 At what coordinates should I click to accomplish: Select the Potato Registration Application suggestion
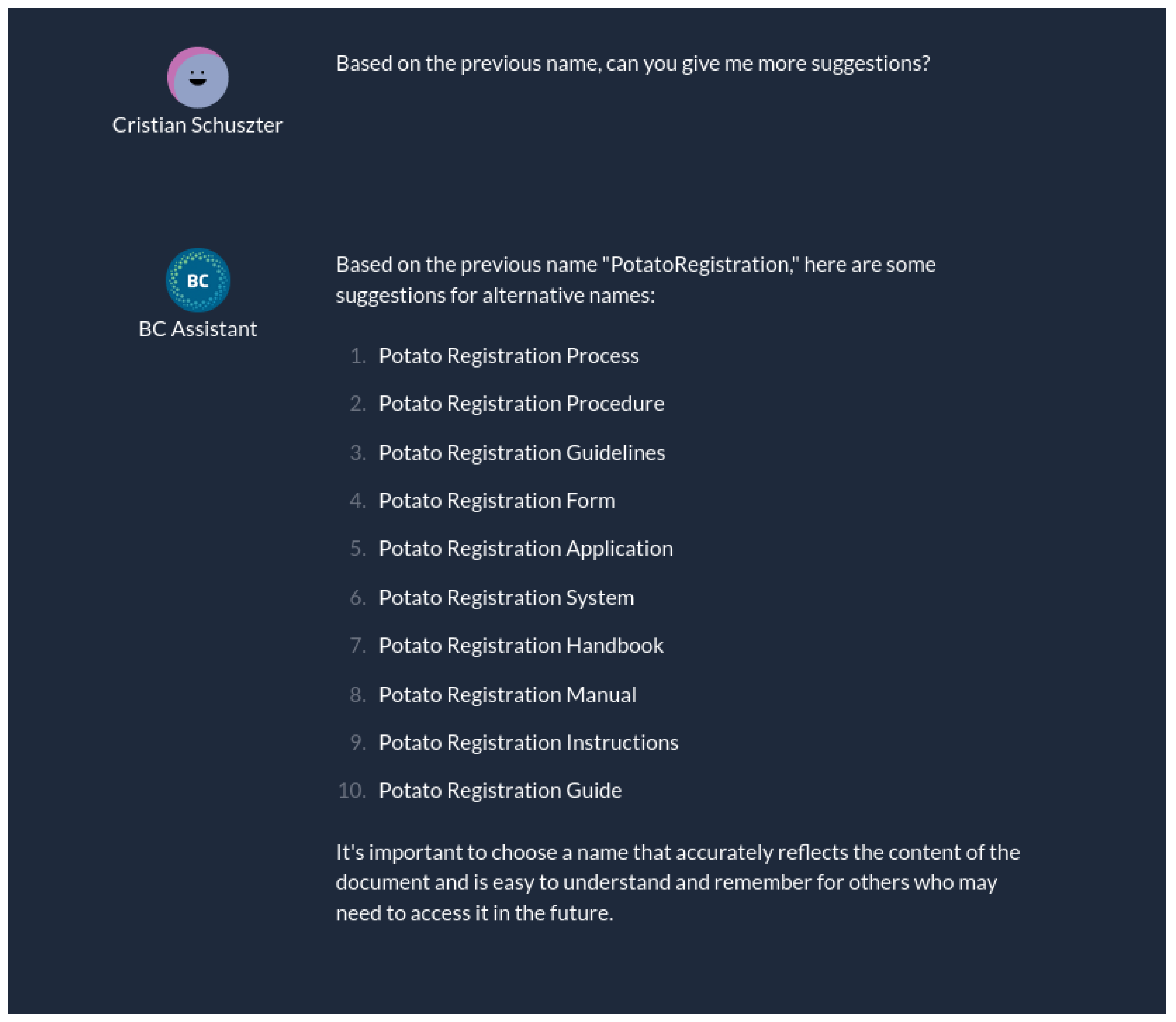525,549
